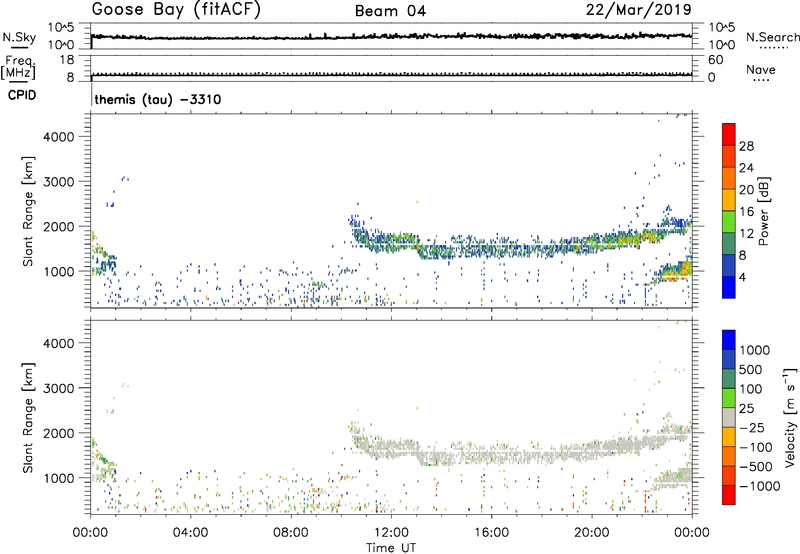Click the 'Nave' legend label
The height and width of the screenshot is (554, 800).
click(x=761, y=70)
